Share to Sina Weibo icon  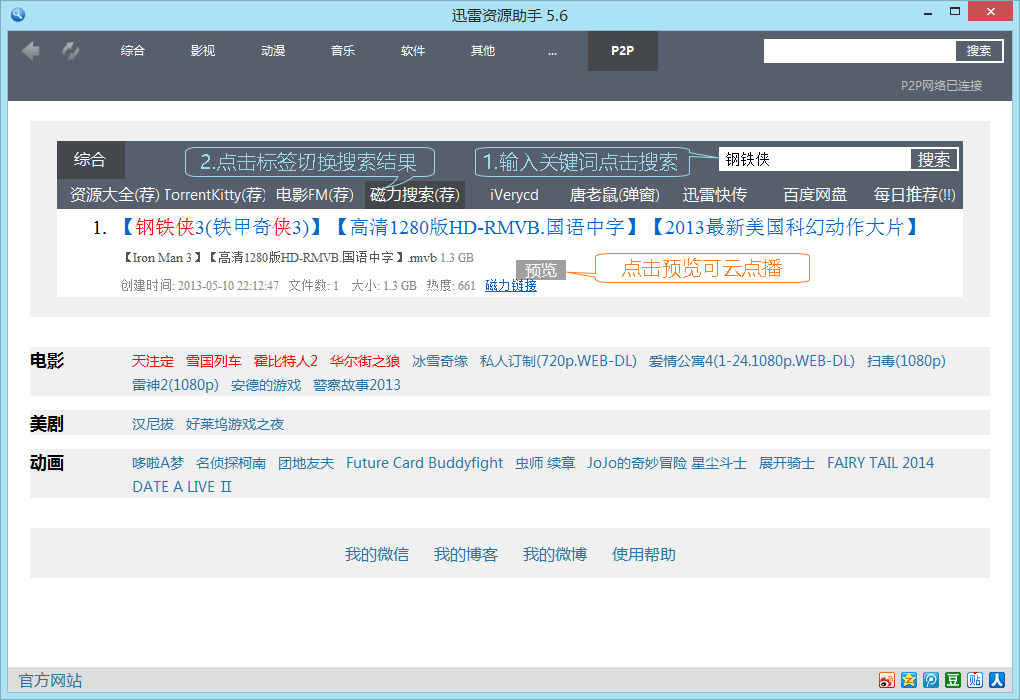887,680
